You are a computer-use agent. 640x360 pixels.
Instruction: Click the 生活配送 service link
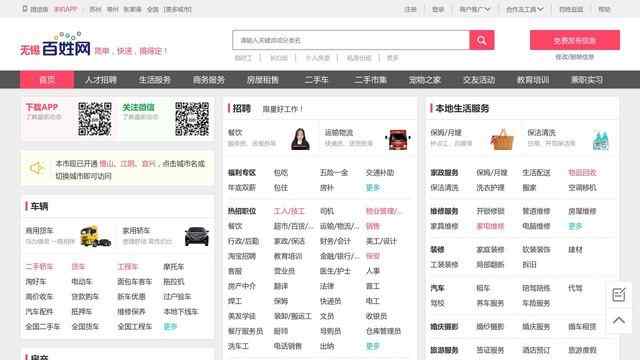tap(536, 173)
